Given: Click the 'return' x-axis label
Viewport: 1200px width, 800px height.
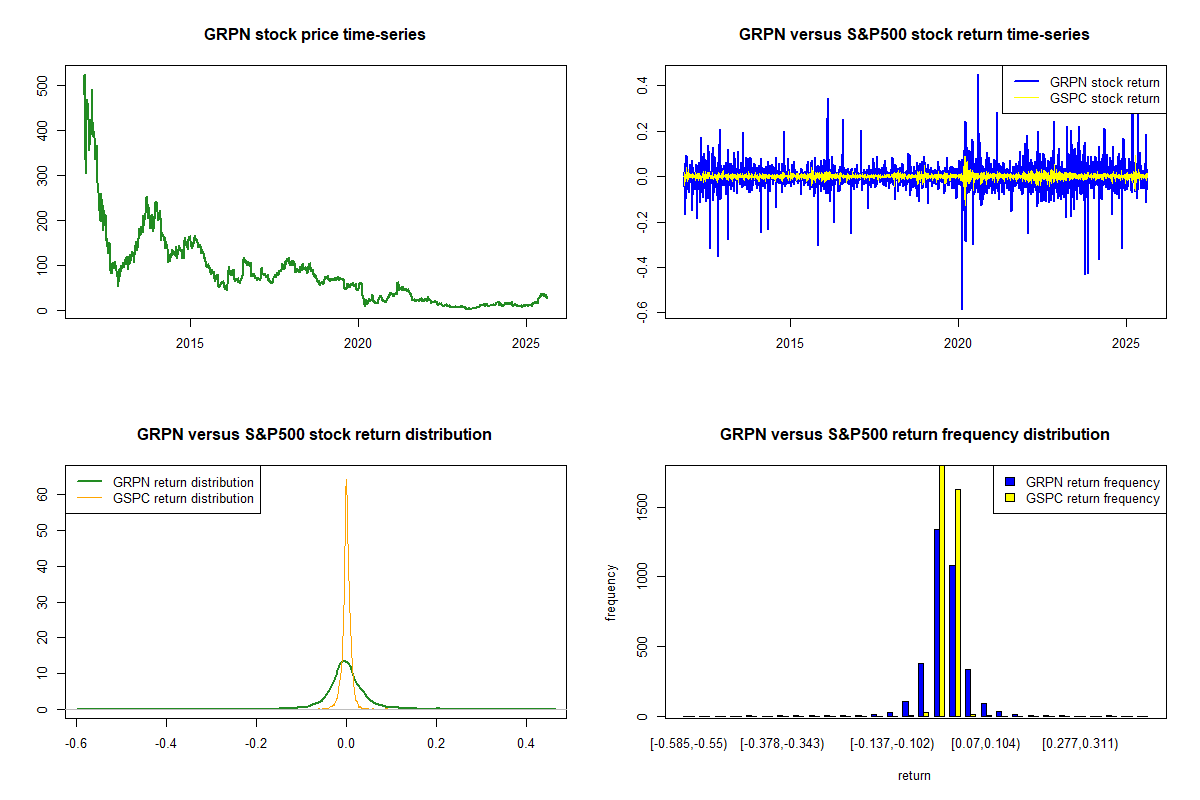Looking at the screenshot, I should point(914,775).
